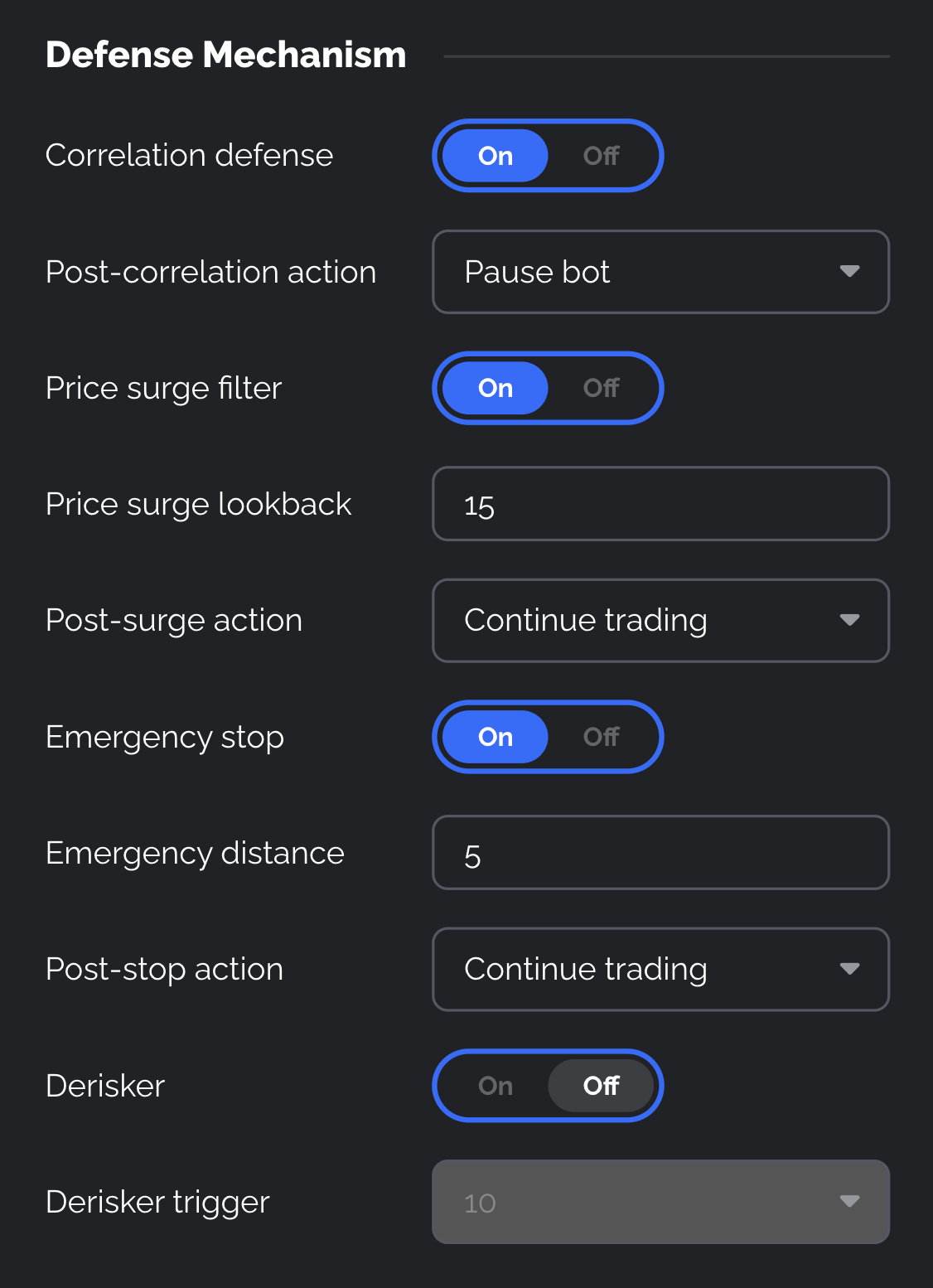Image resolution: width=933 pixels, height=1288 pixels.
Task: Click the Derisker trigger dropdown arrow
Action: pos(849,1202)
